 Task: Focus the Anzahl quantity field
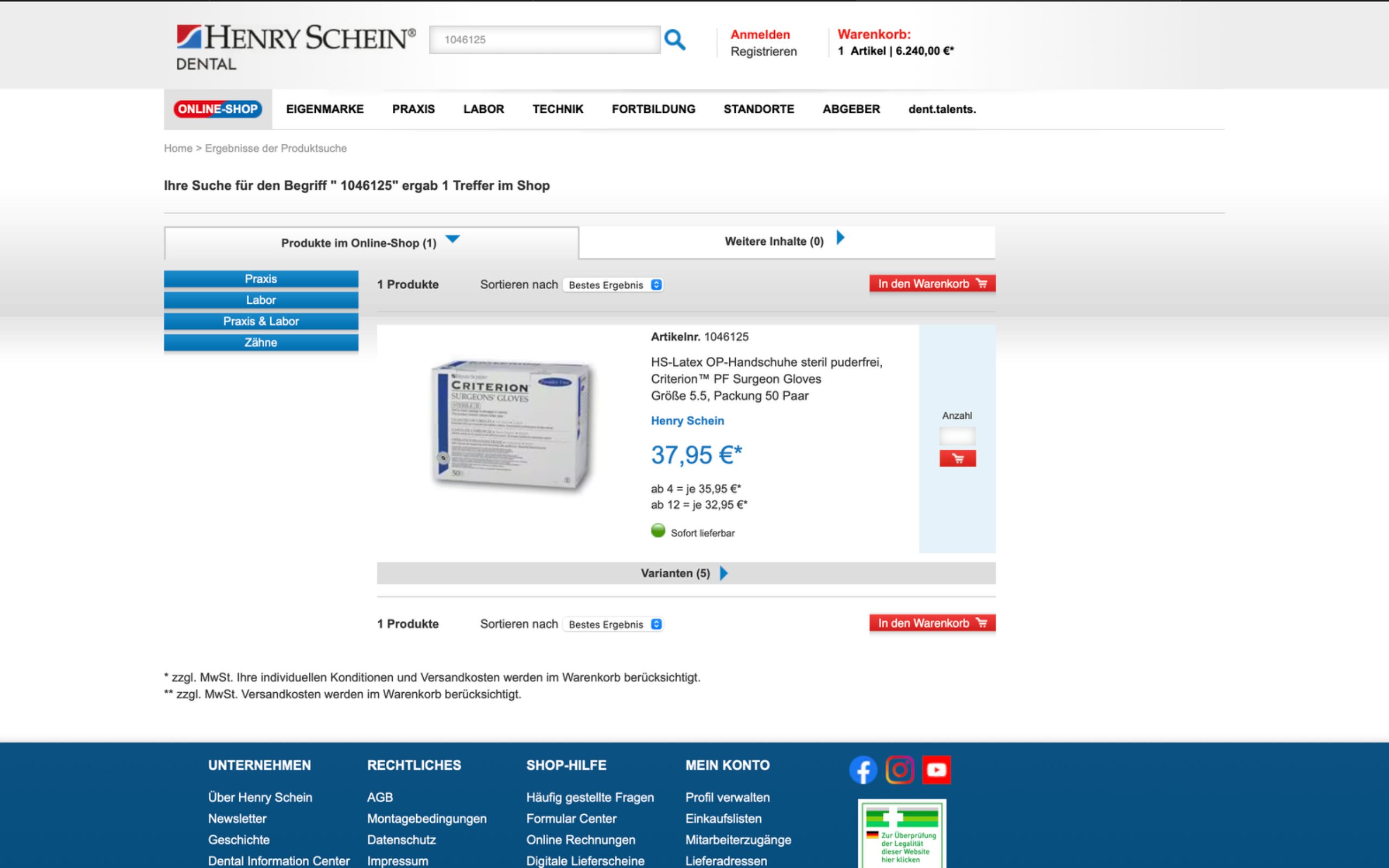point(957,436)
